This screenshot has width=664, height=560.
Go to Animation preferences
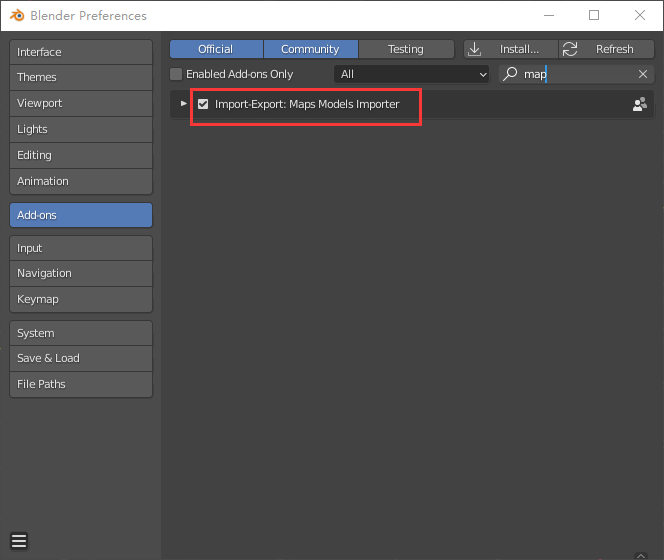tap(81, 181)
